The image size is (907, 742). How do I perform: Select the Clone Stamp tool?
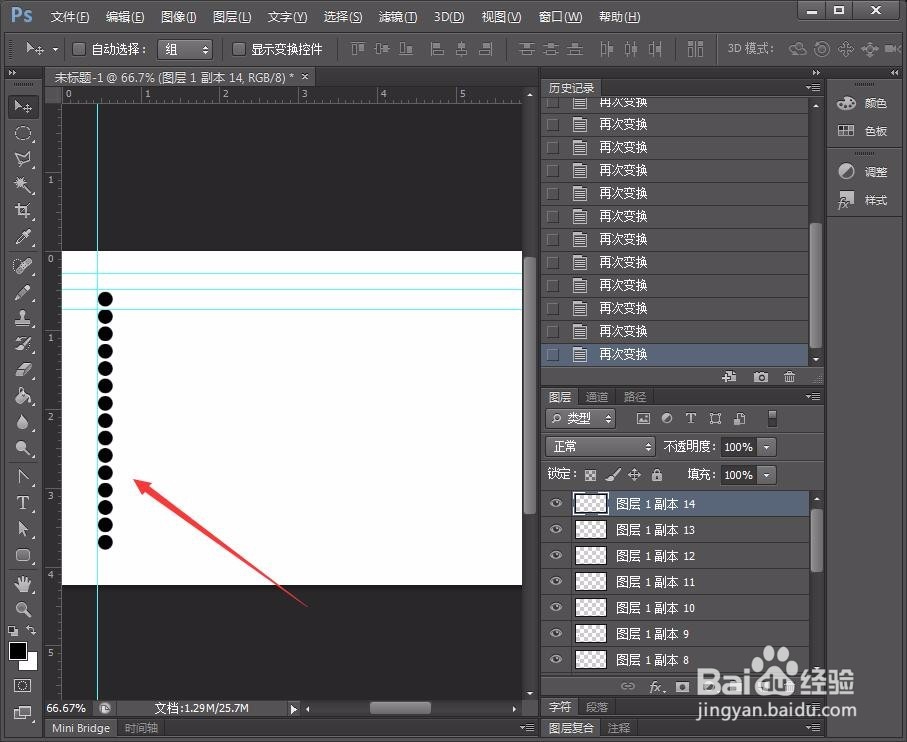pos(23,318)
